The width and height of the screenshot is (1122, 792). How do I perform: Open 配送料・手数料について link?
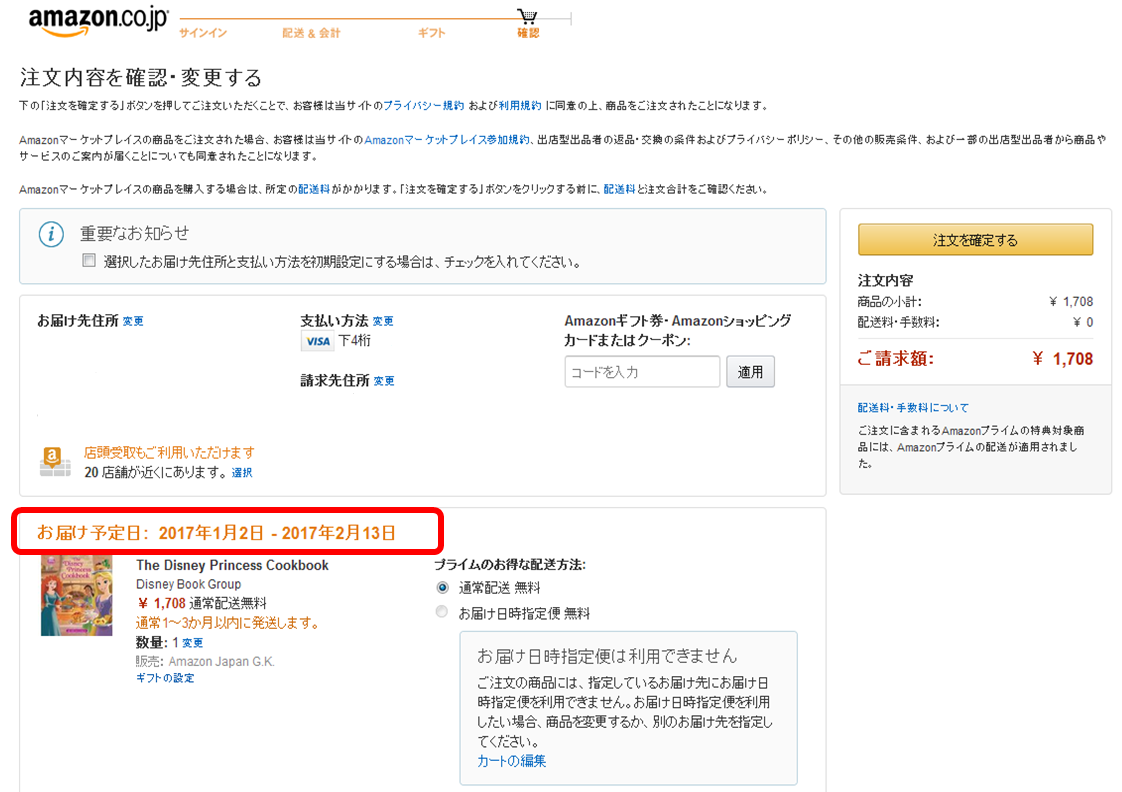tap(913, 408)
